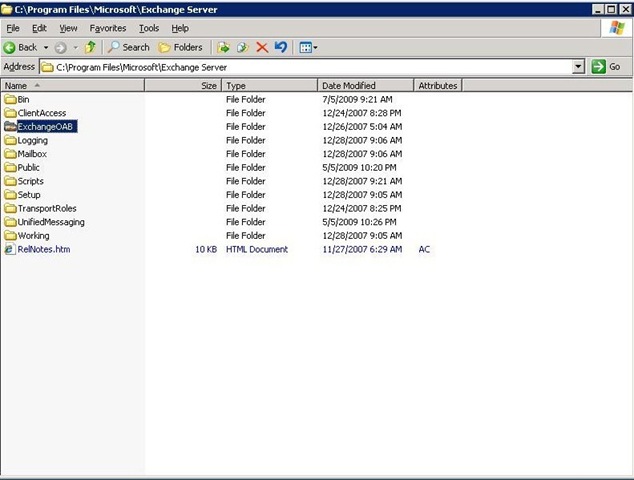Open the Back history dropdown arrow

(x=46, y=48)
